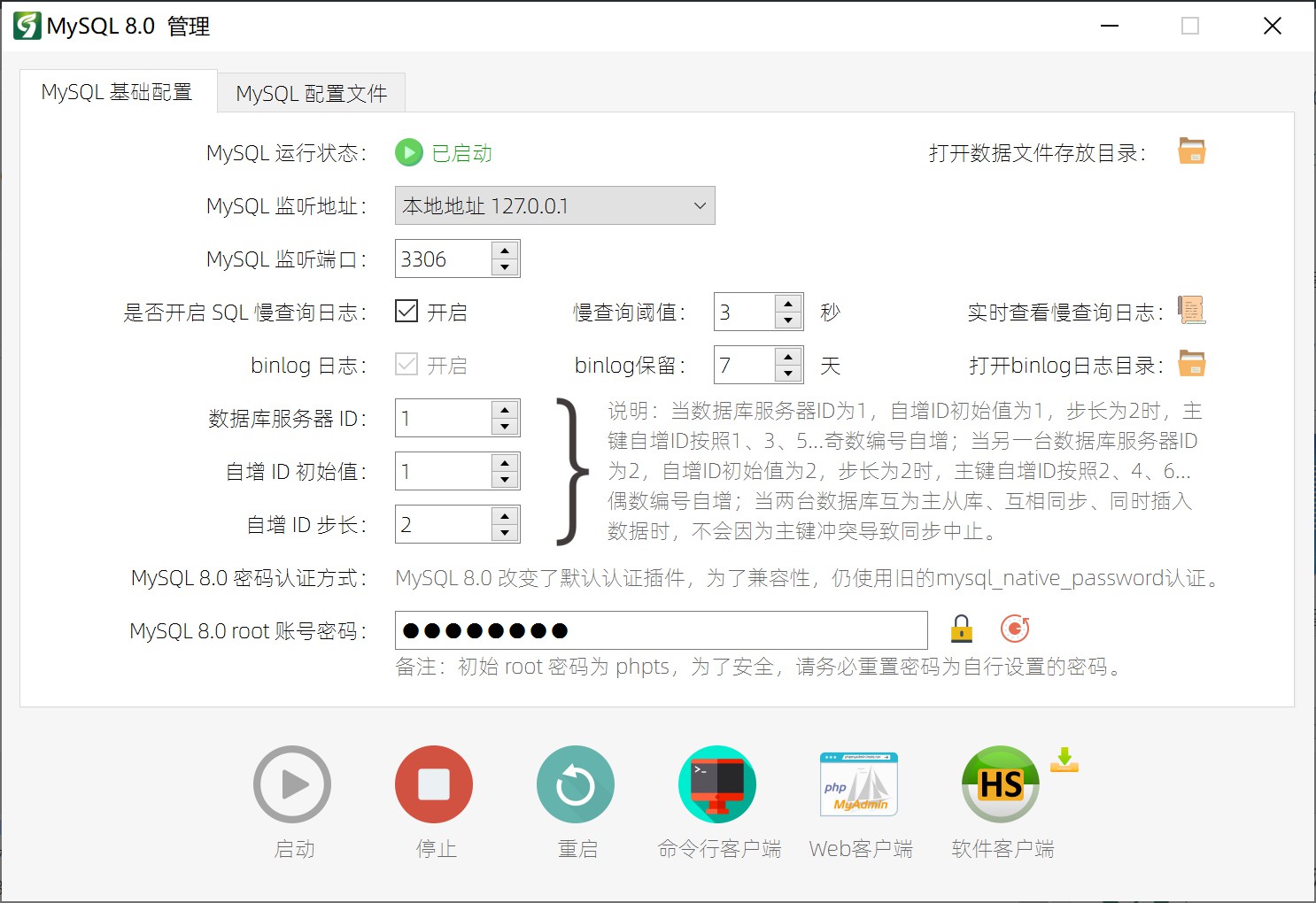Viewport: 1316px width, 903px height.
Task: Decrease the slow query threshold seconds
Action: coord(788,320)
